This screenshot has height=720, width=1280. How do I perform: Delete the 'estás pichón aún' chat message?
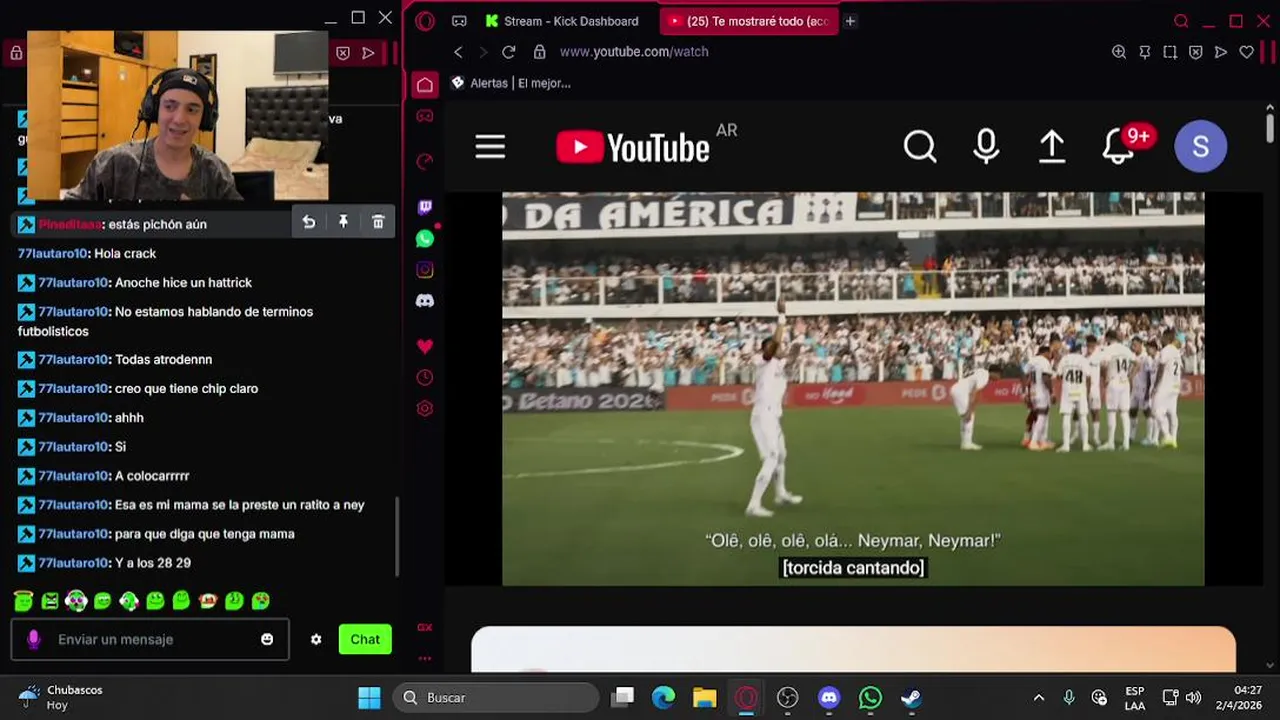pos(378,222)
